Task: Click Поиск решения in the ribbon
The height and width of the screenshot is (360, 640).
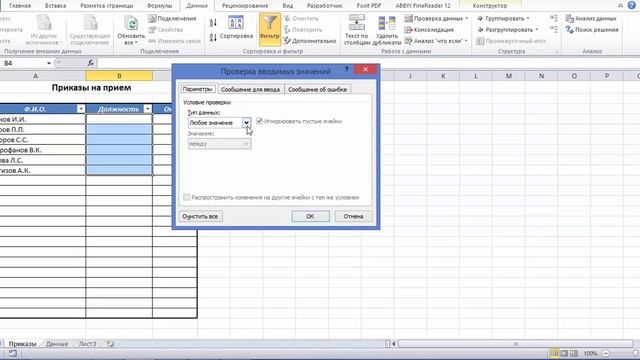Action: pyautogui.click(x=592, y=30)
